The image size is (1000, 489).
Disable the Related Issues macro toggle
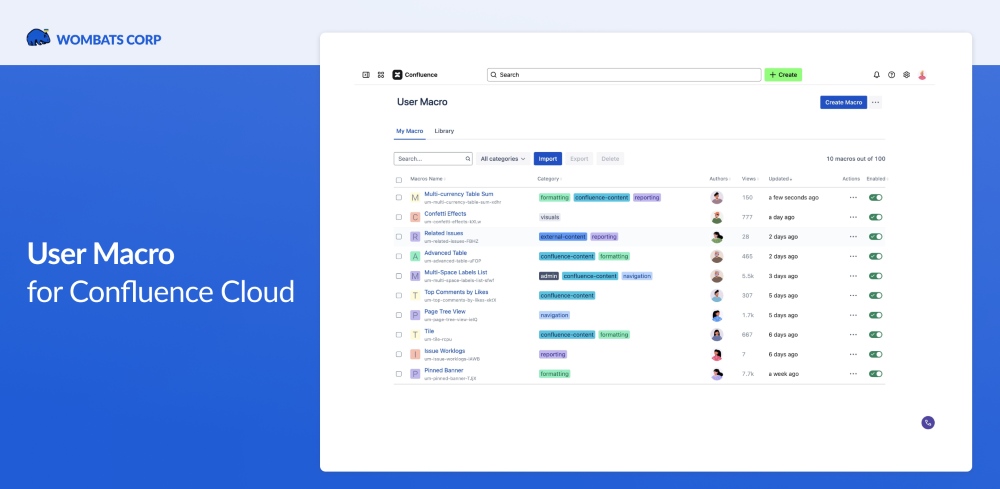[x=876, y=237]
